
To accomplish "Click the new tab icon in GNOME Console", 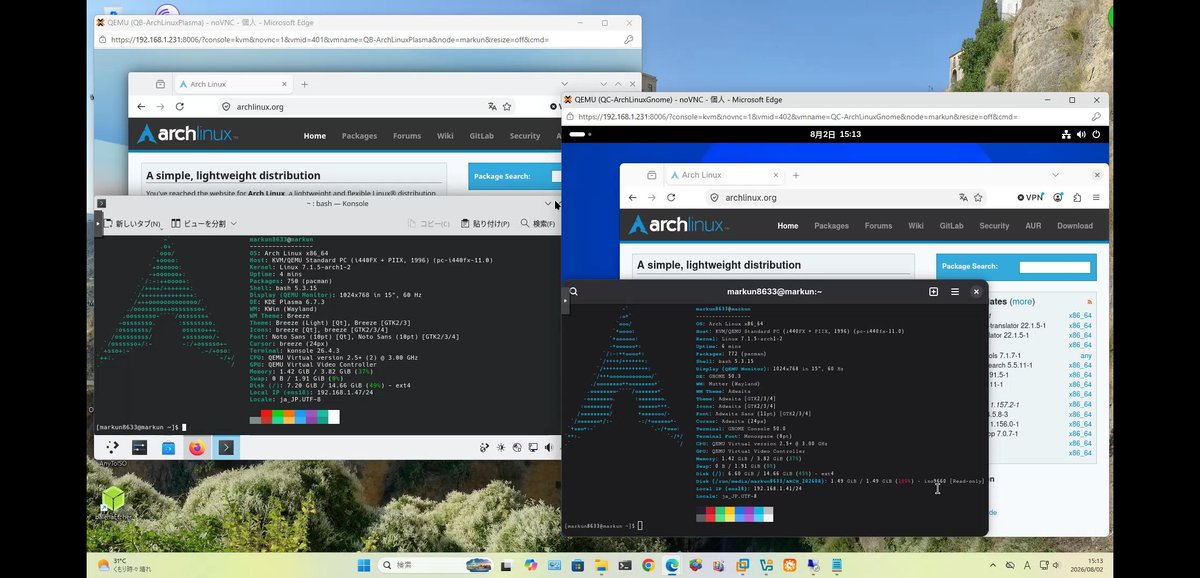I will pyautogui.click(x=933, y=292).
